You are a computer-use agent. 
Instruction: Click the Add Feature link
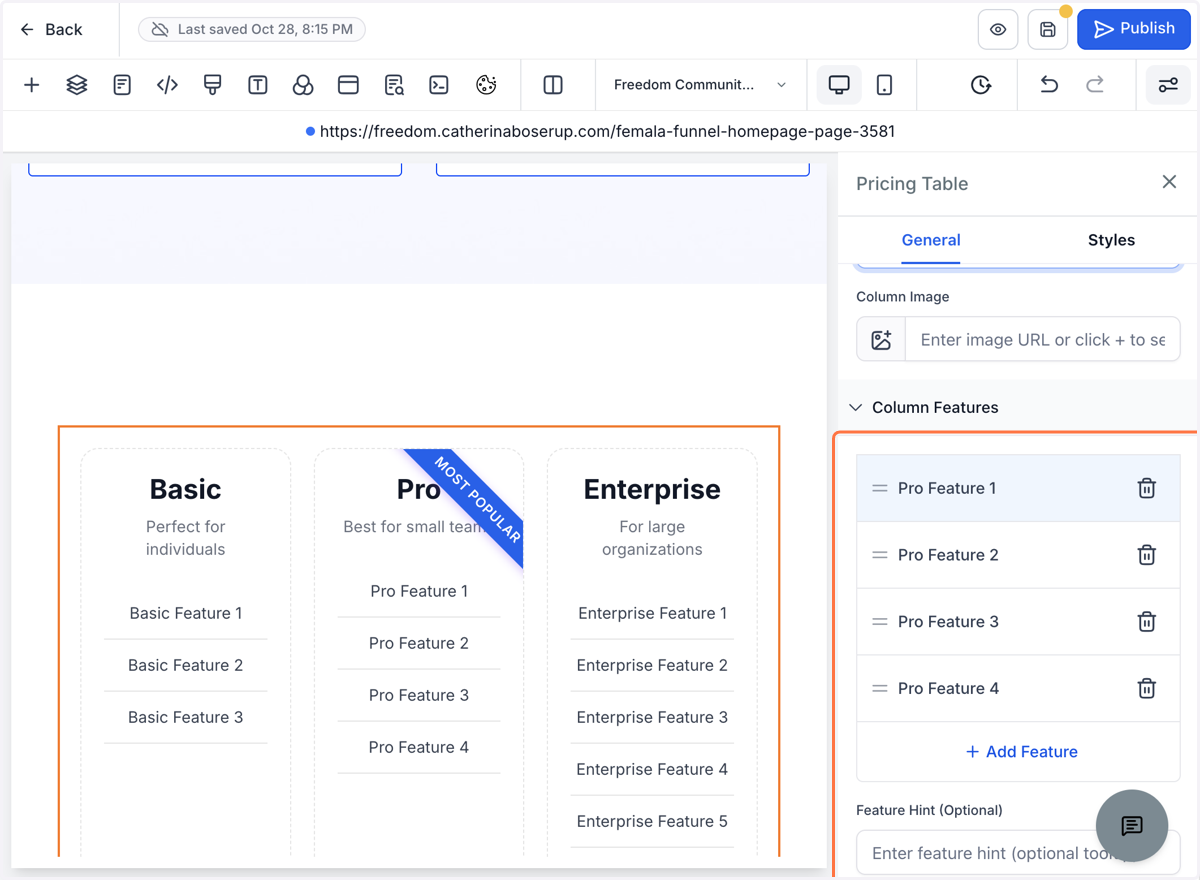(1021, 752)
